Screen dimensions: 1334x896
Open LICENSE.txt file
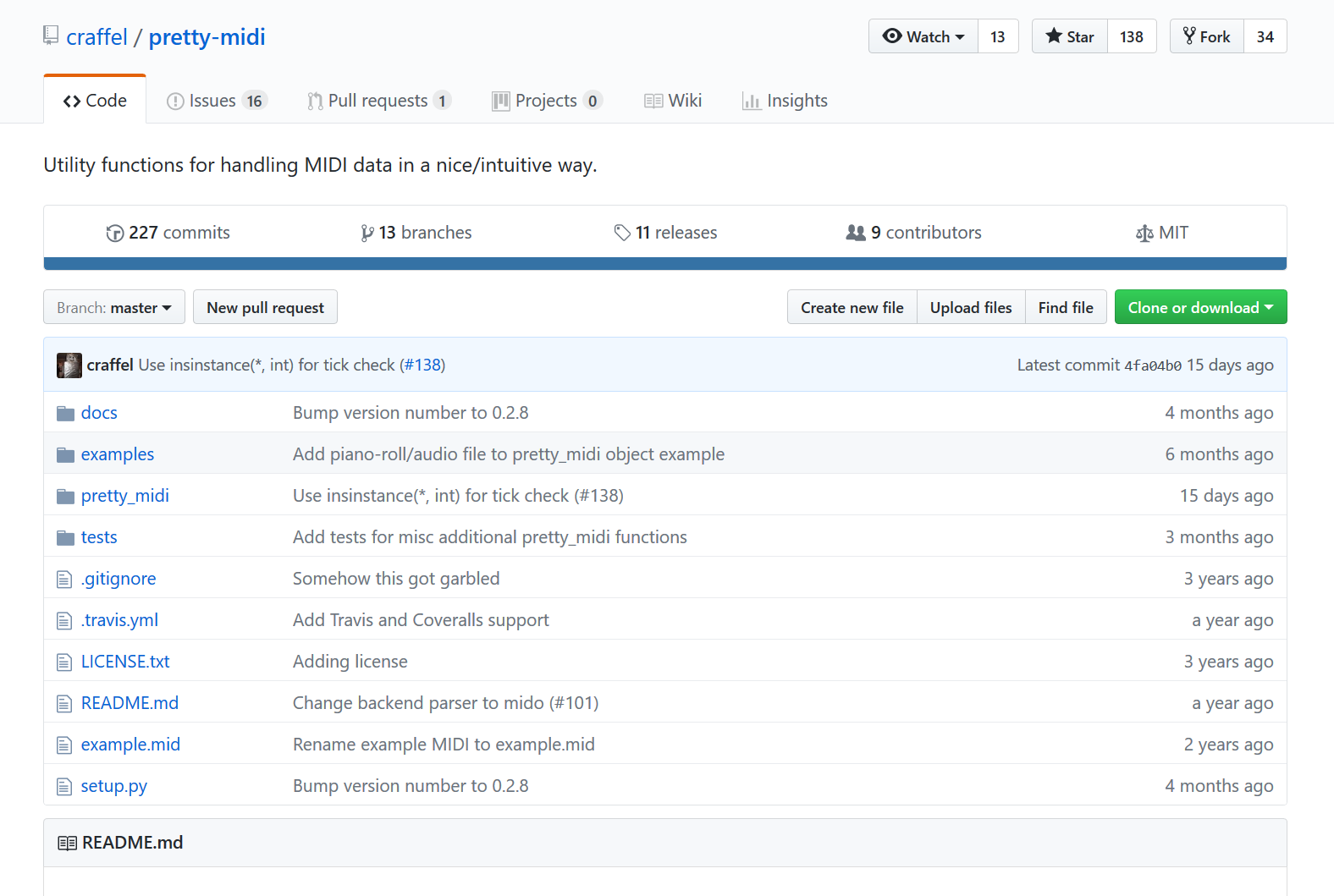pos(125,662)
